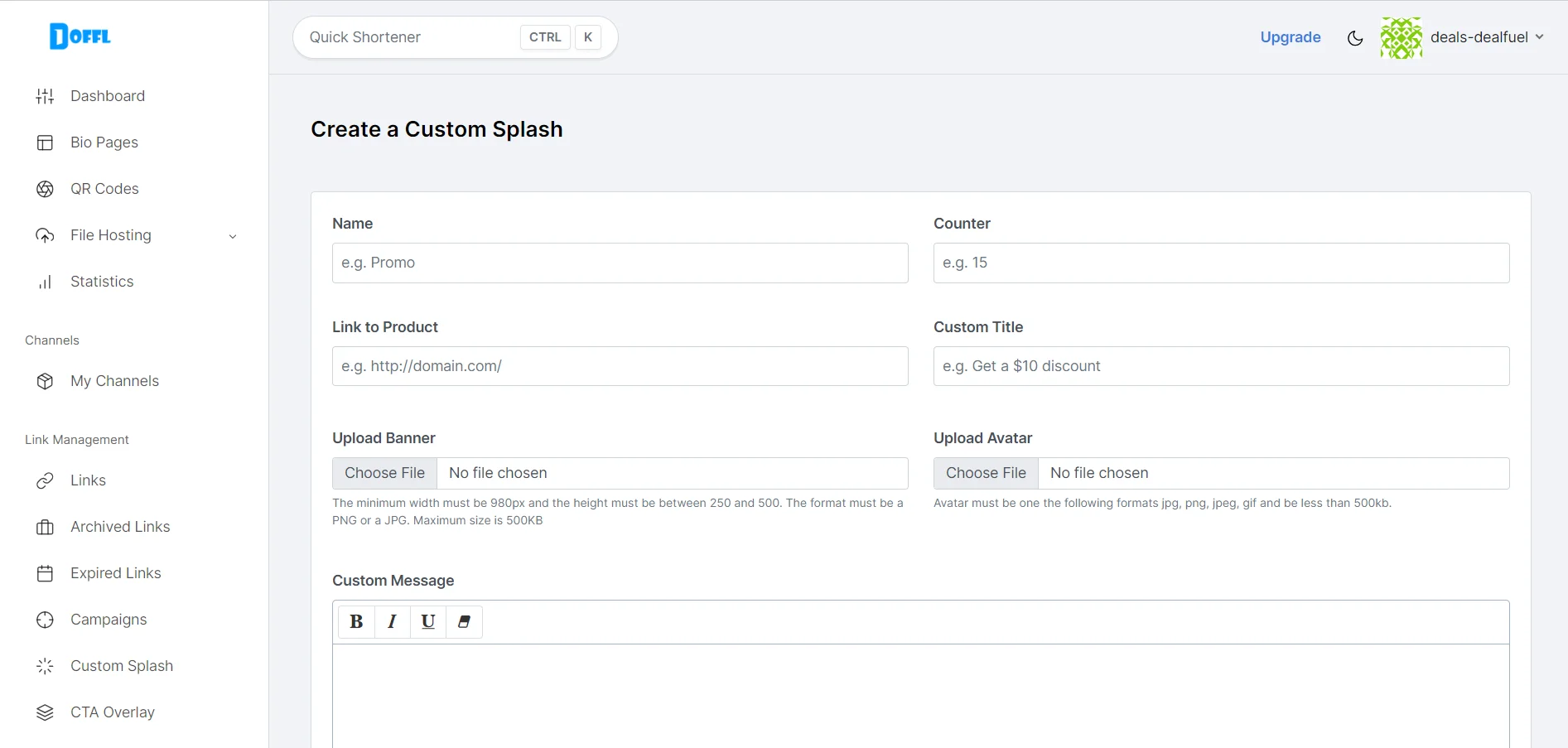
Task: Click the K shortcut key badge
Action: (x=588, y=37)
